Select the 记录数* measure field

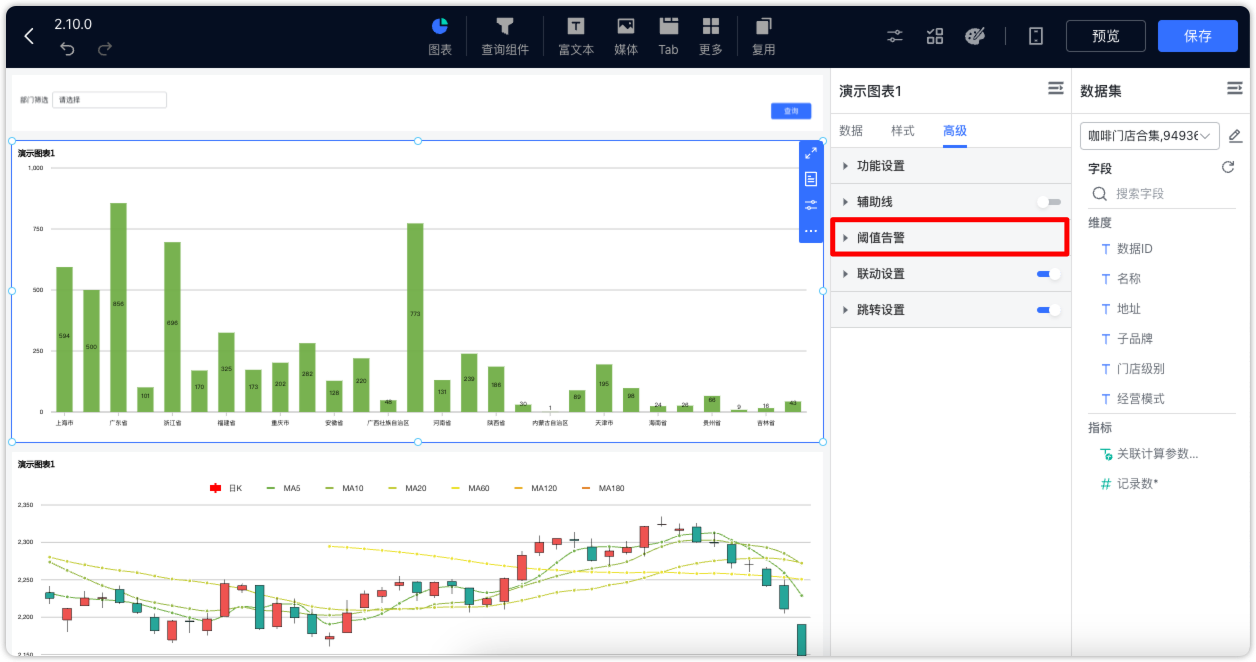coord(1137,484)
